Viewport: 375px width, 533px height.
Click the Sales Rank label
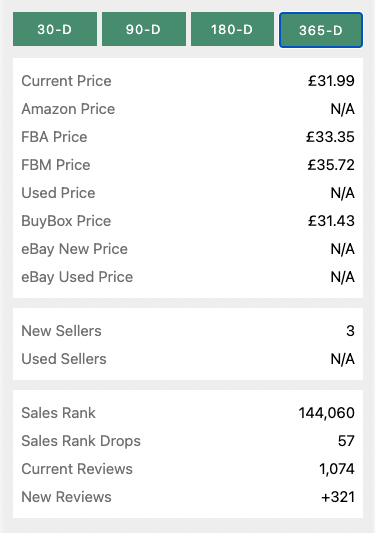58,413
